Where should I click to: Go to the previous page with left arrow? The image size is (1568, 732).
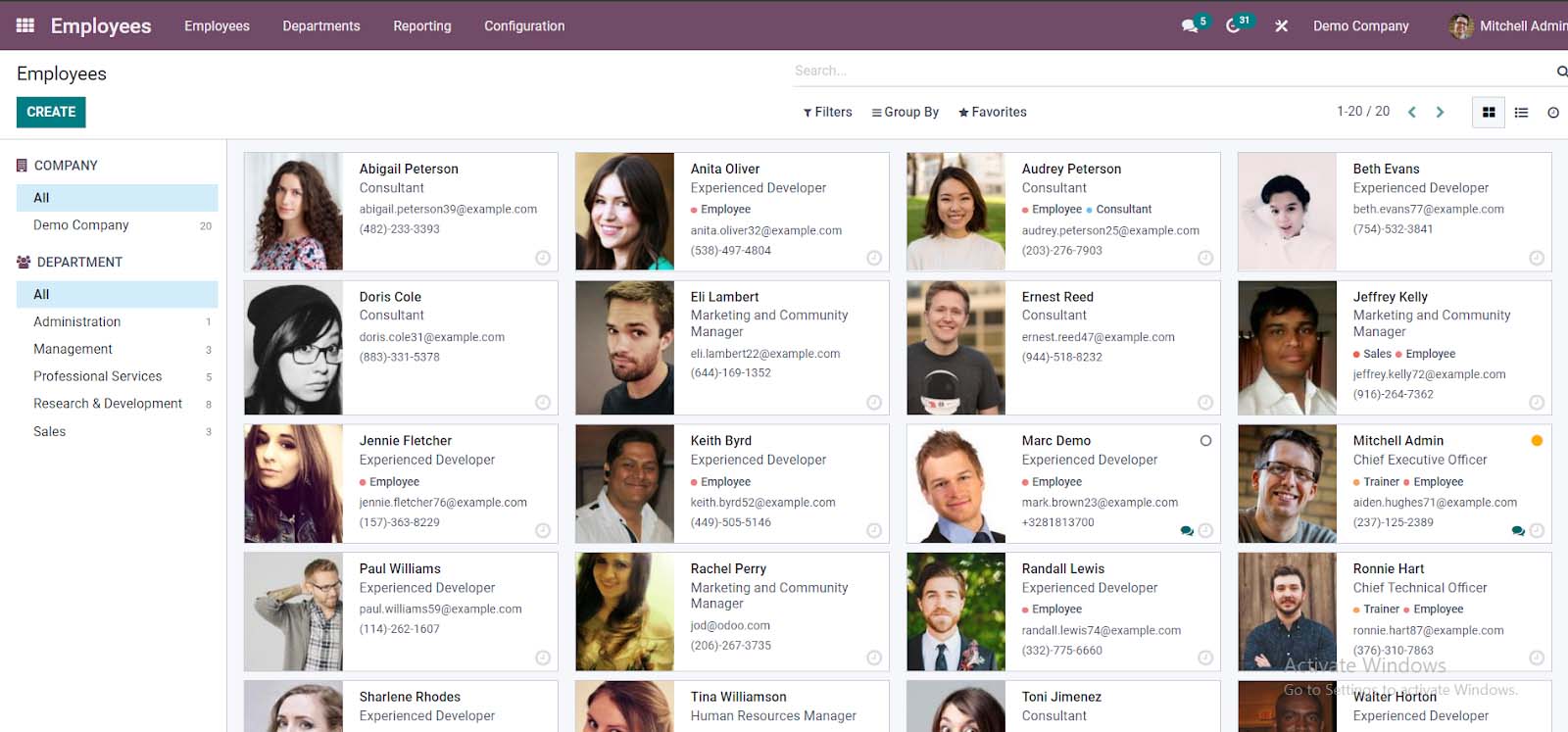click(x=1412, y=112)
